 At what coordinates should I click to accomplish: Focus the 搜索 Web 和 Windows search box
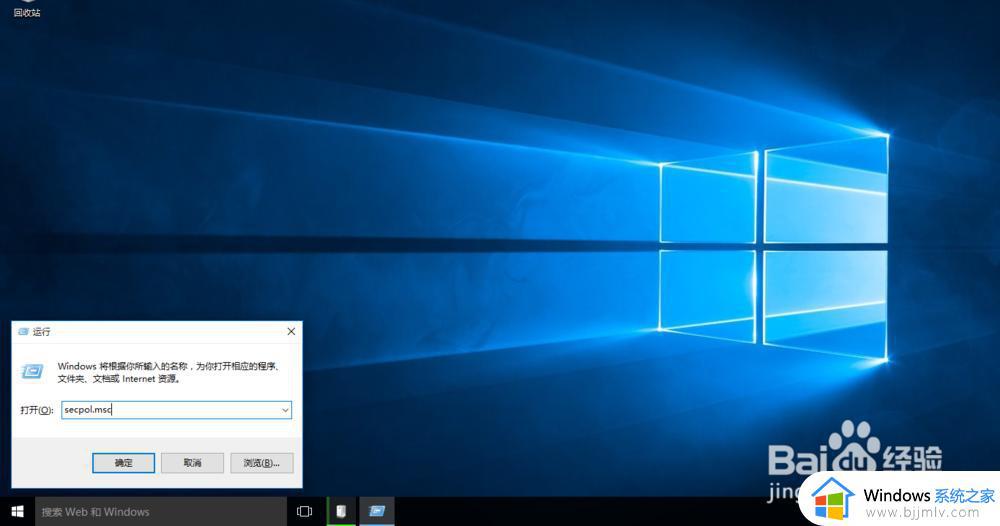[x=161, y=511]
